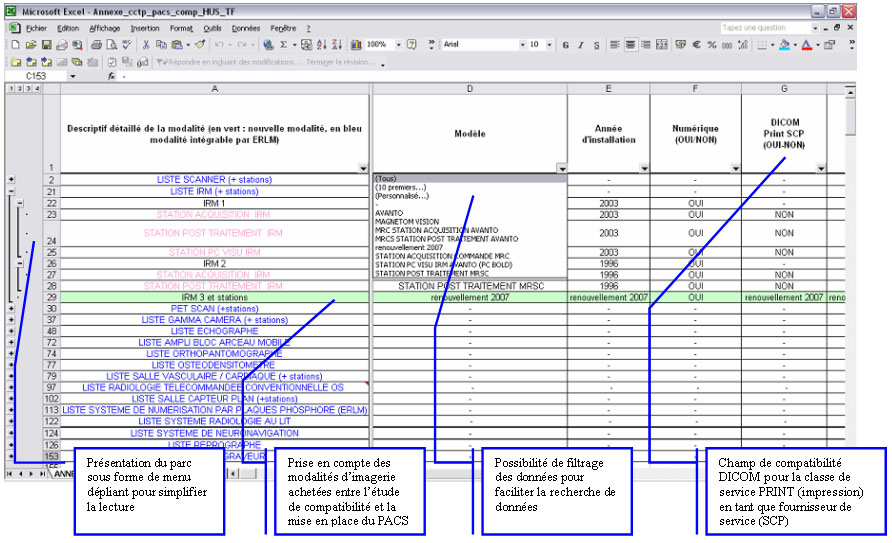Open the Données menu

pyautogui.click(x=246, y=28)
